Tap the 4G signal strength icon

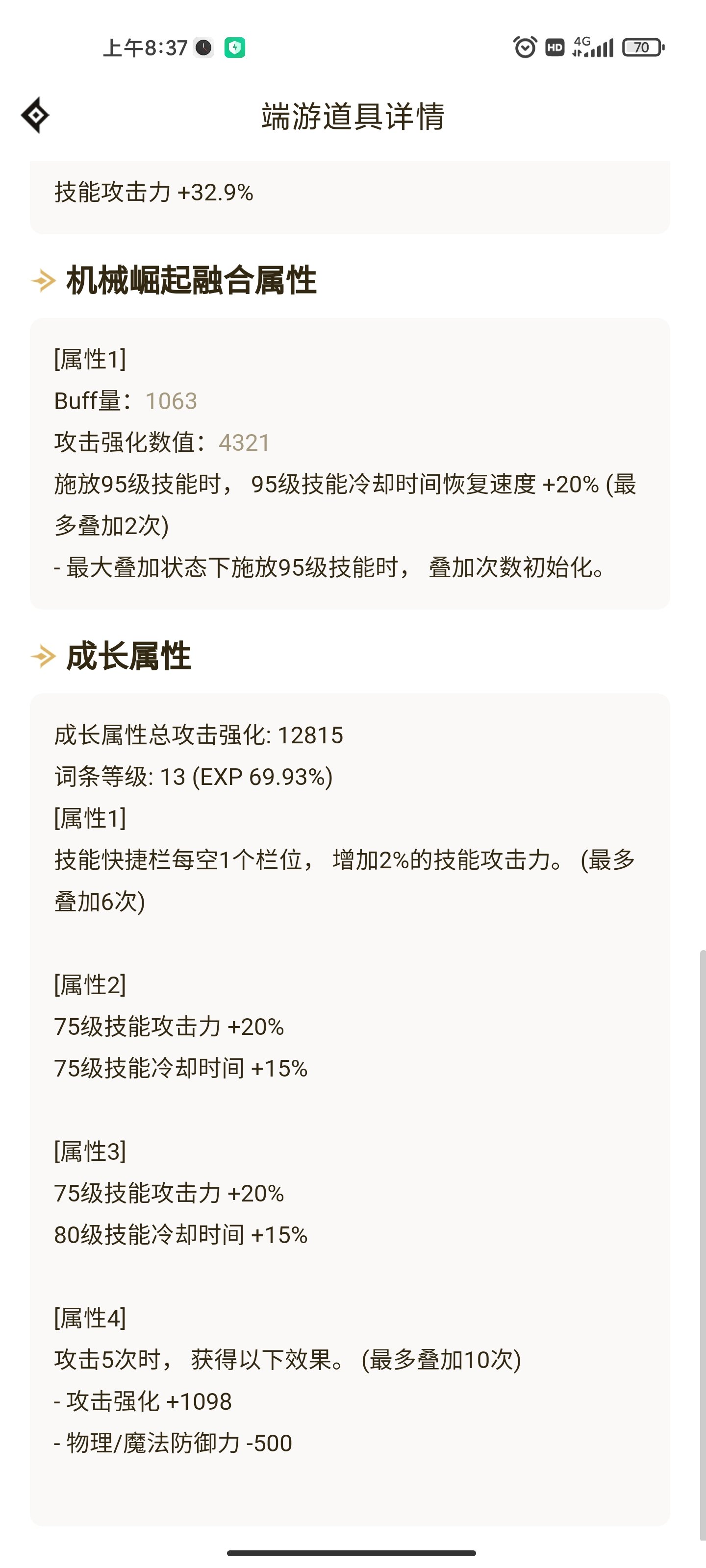[x=593, y=47]
